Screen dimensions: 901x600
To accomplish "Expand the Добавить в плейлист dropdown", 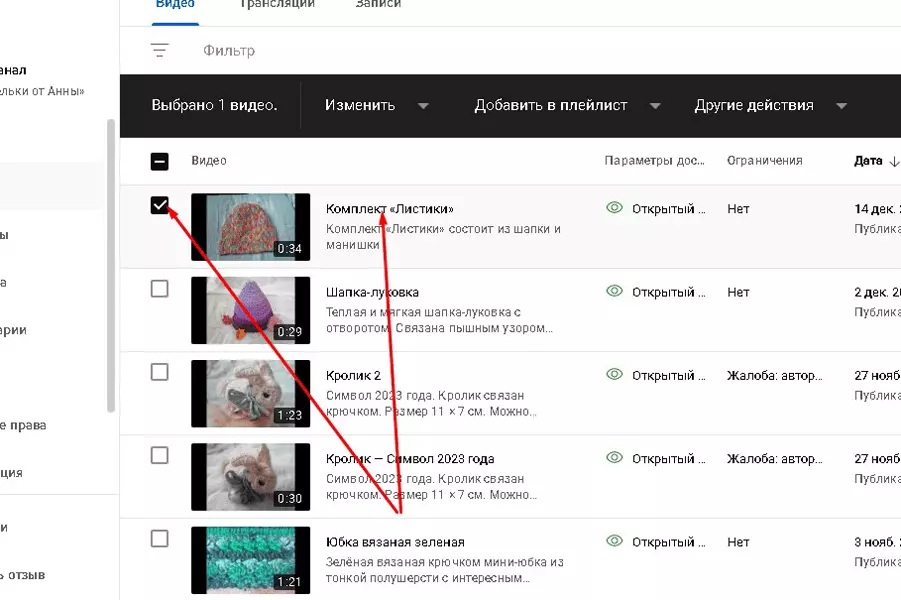I will click(567, 105).
